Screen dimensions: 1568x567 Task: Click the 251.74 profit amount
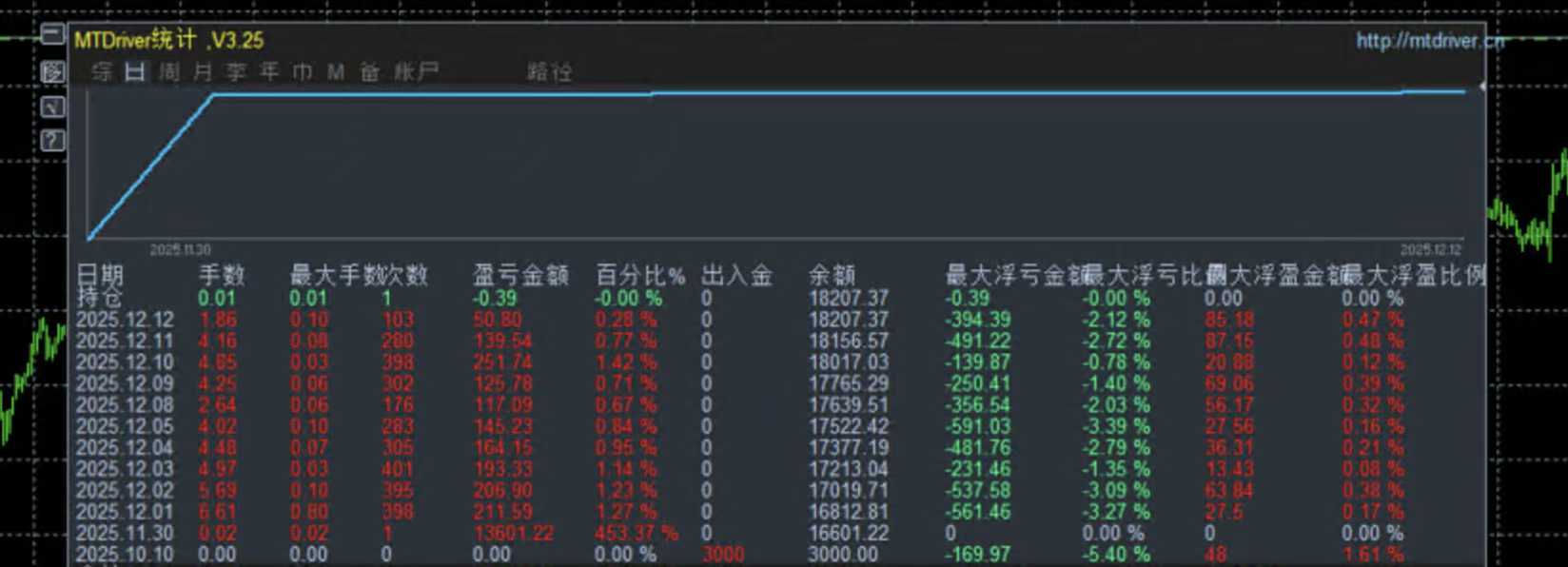click(503, 362)
